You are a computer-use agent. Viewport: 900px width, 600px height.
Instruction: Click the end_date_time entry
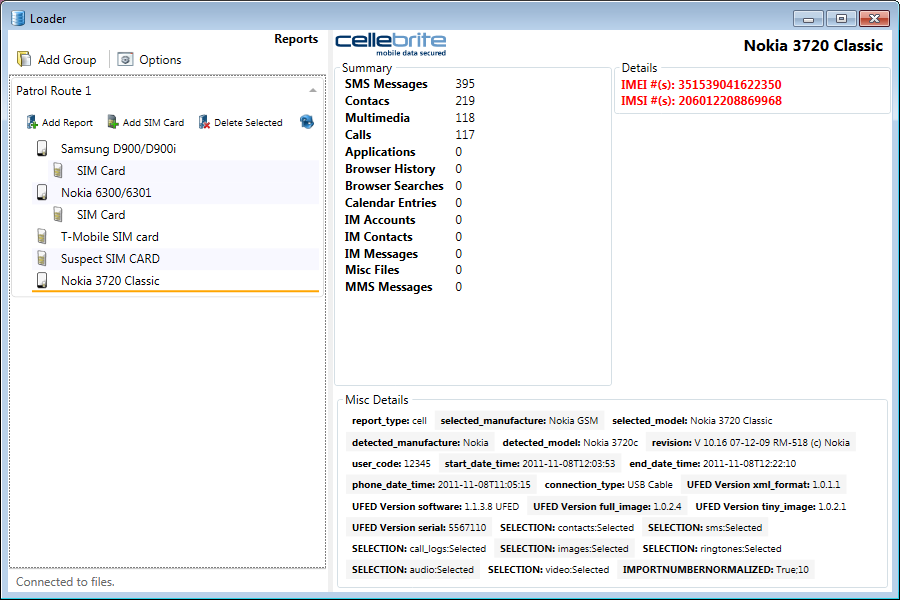pyautogui.click(x=712, y=463)
